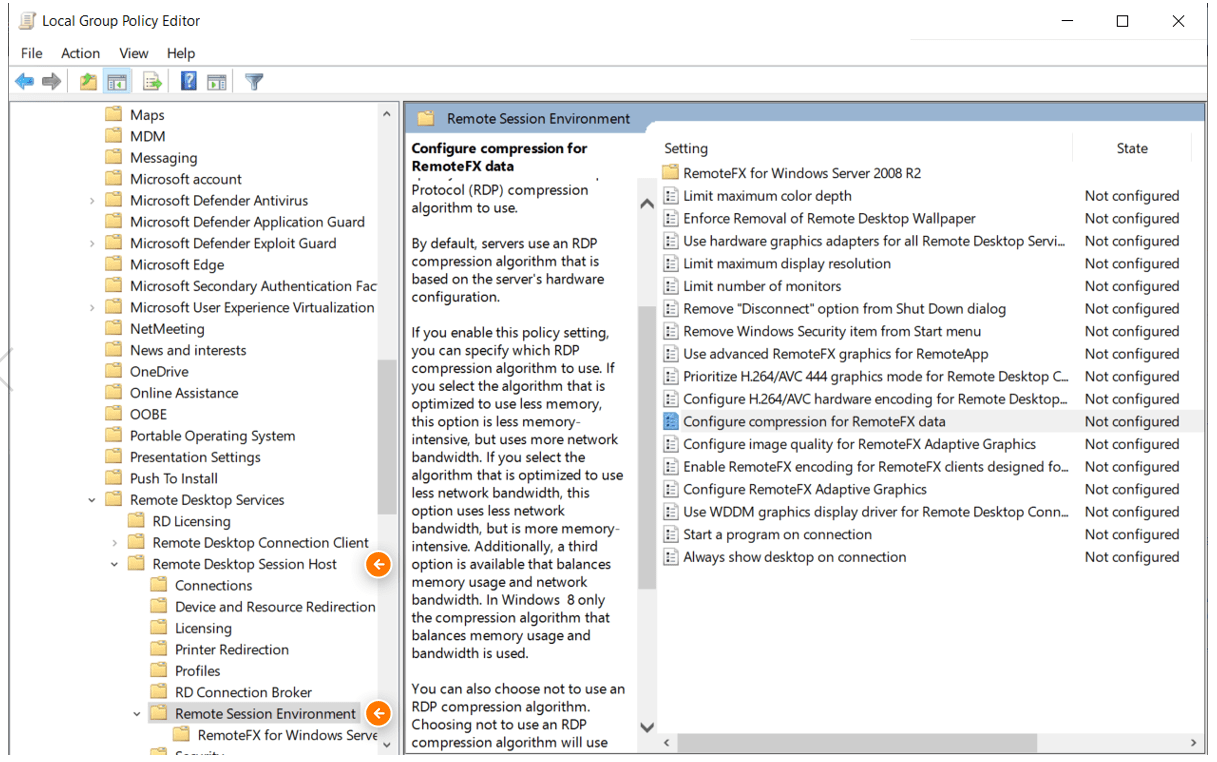Expand the Remote Desktop Connection Client node

(115, 543)
